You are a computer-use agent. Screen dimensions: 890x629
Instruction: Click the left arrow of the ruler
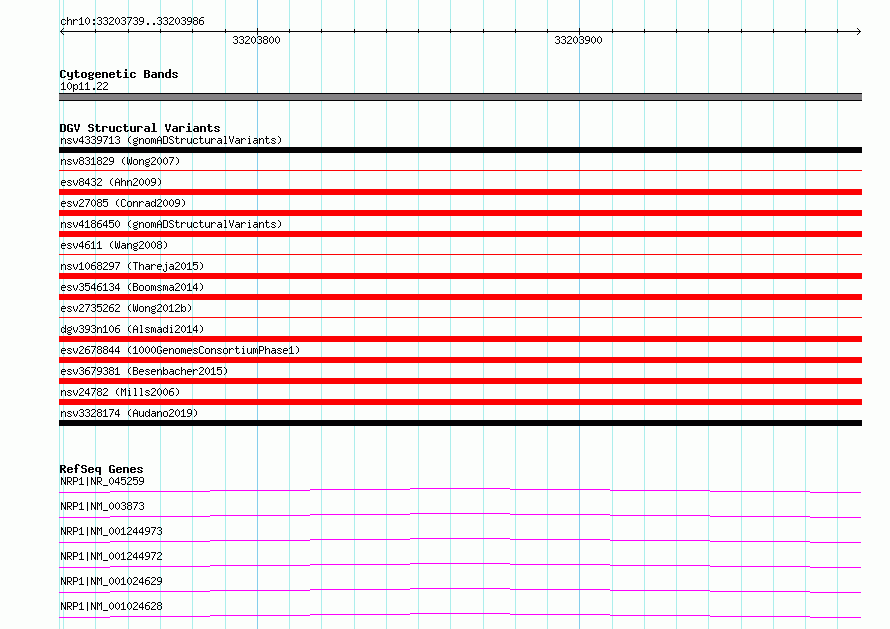[x=62, y=31]
